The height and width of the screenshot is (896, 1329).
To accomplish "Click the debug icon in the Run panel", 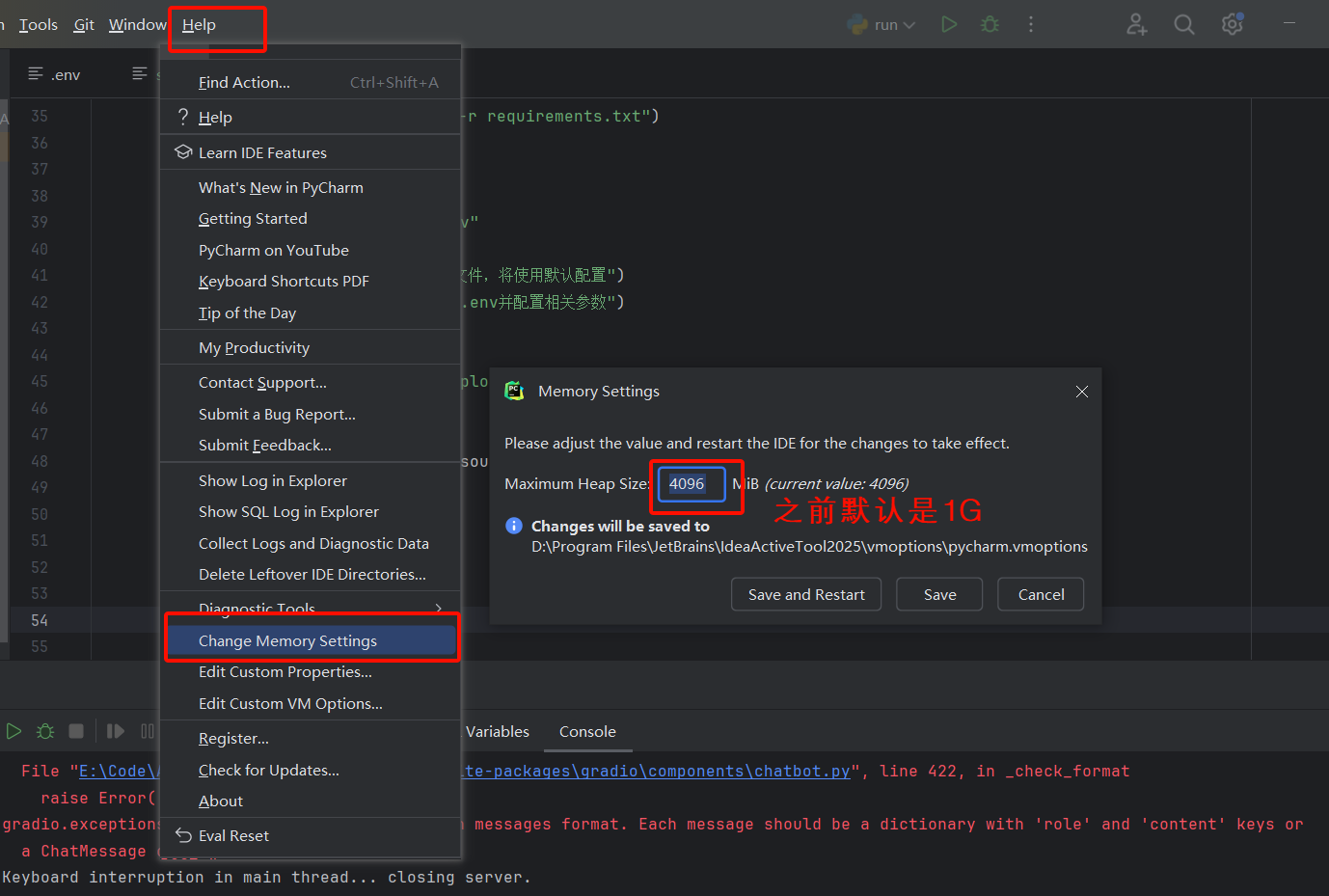I will coord(45,731).
